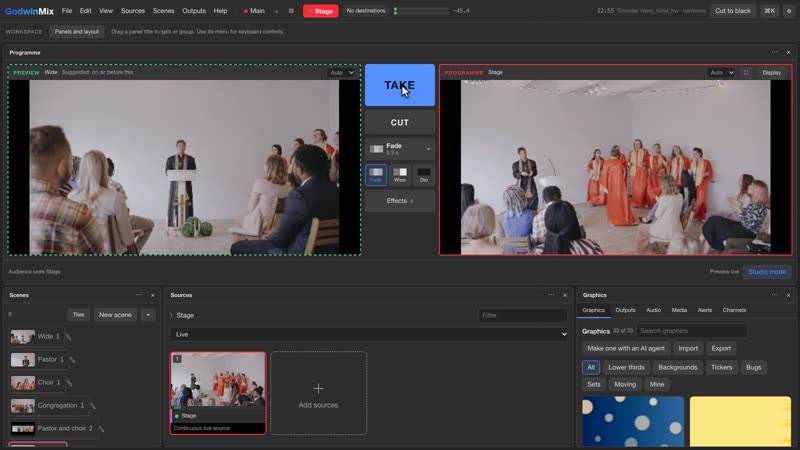Select the Stage source thumbnail

(x=218, y=393)
